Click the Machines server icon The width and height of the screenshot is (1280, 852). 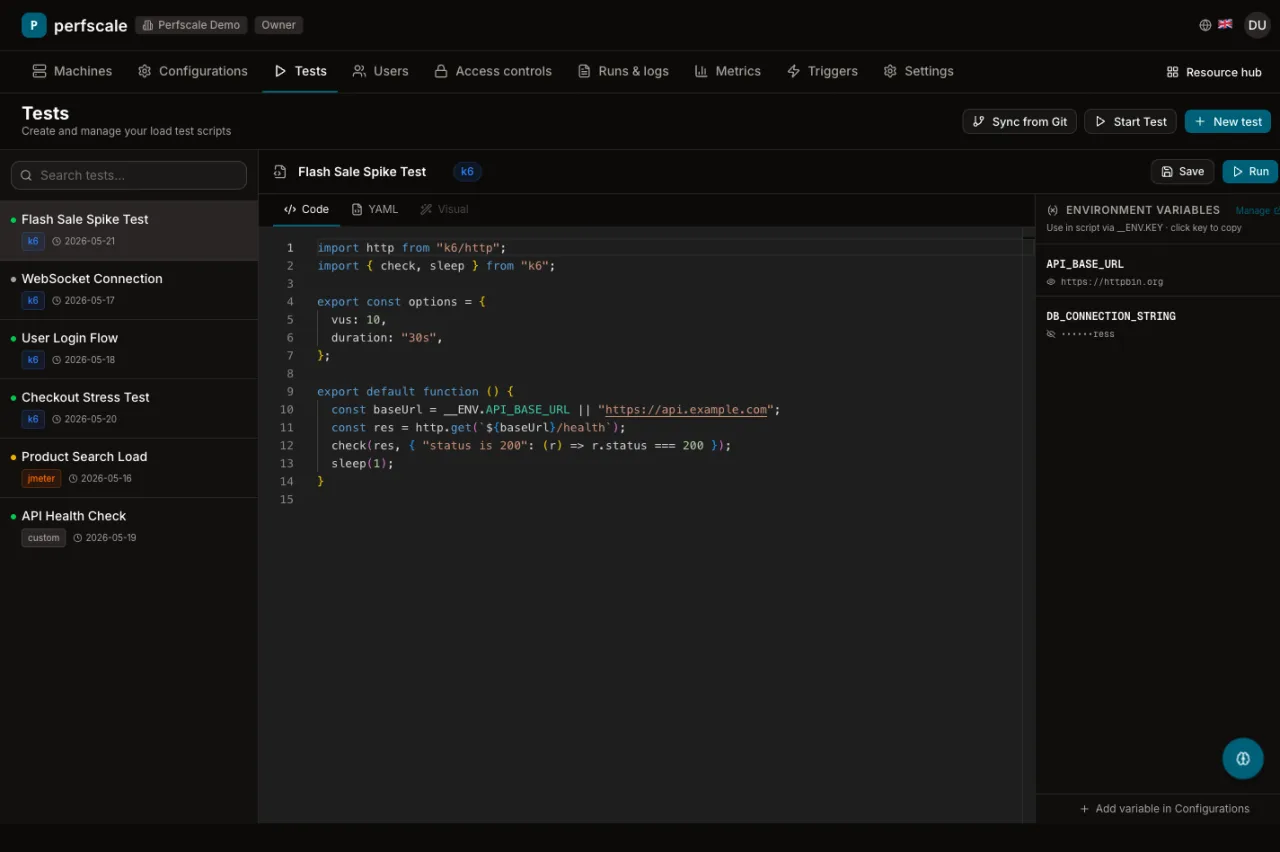coord(40,71)
